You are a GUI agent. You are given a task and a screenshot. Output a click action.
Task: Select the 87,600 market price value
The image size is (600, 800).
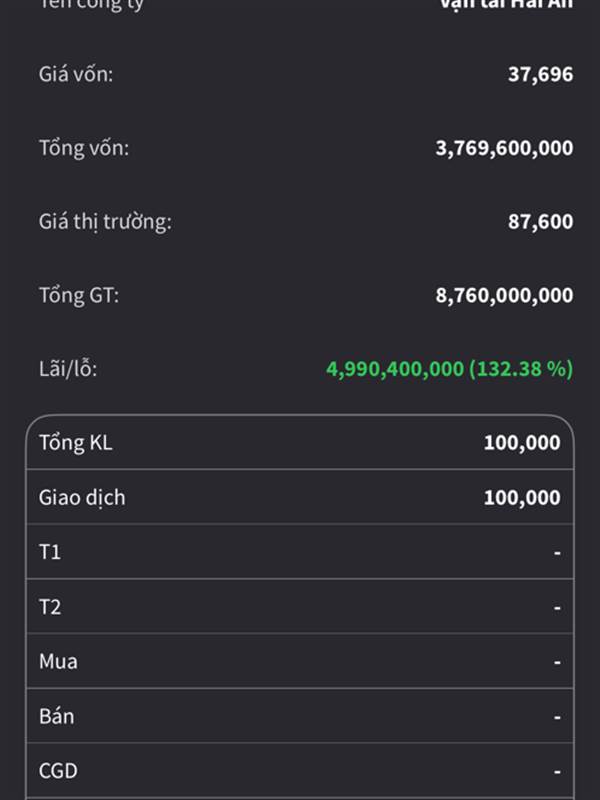540,221
